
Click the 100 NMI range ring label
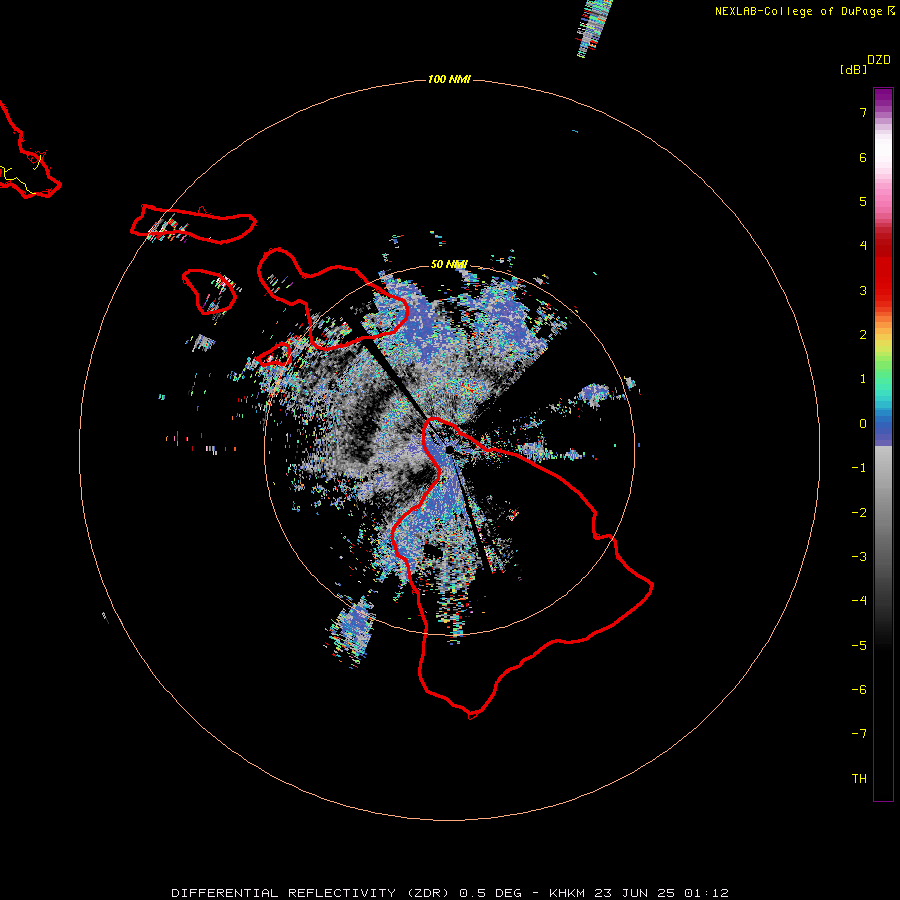pos(449,79)
